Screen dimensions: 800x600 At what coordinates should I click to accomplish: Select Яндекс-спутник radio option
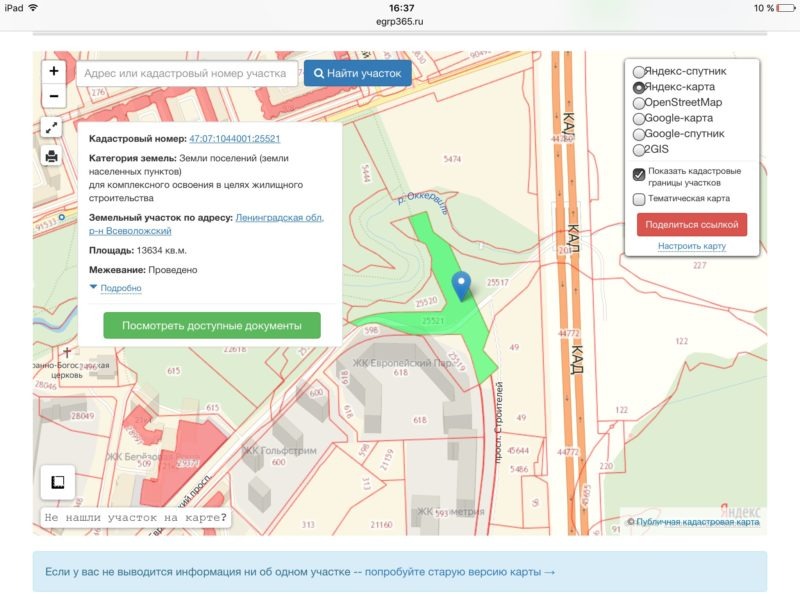click(639, 71)
